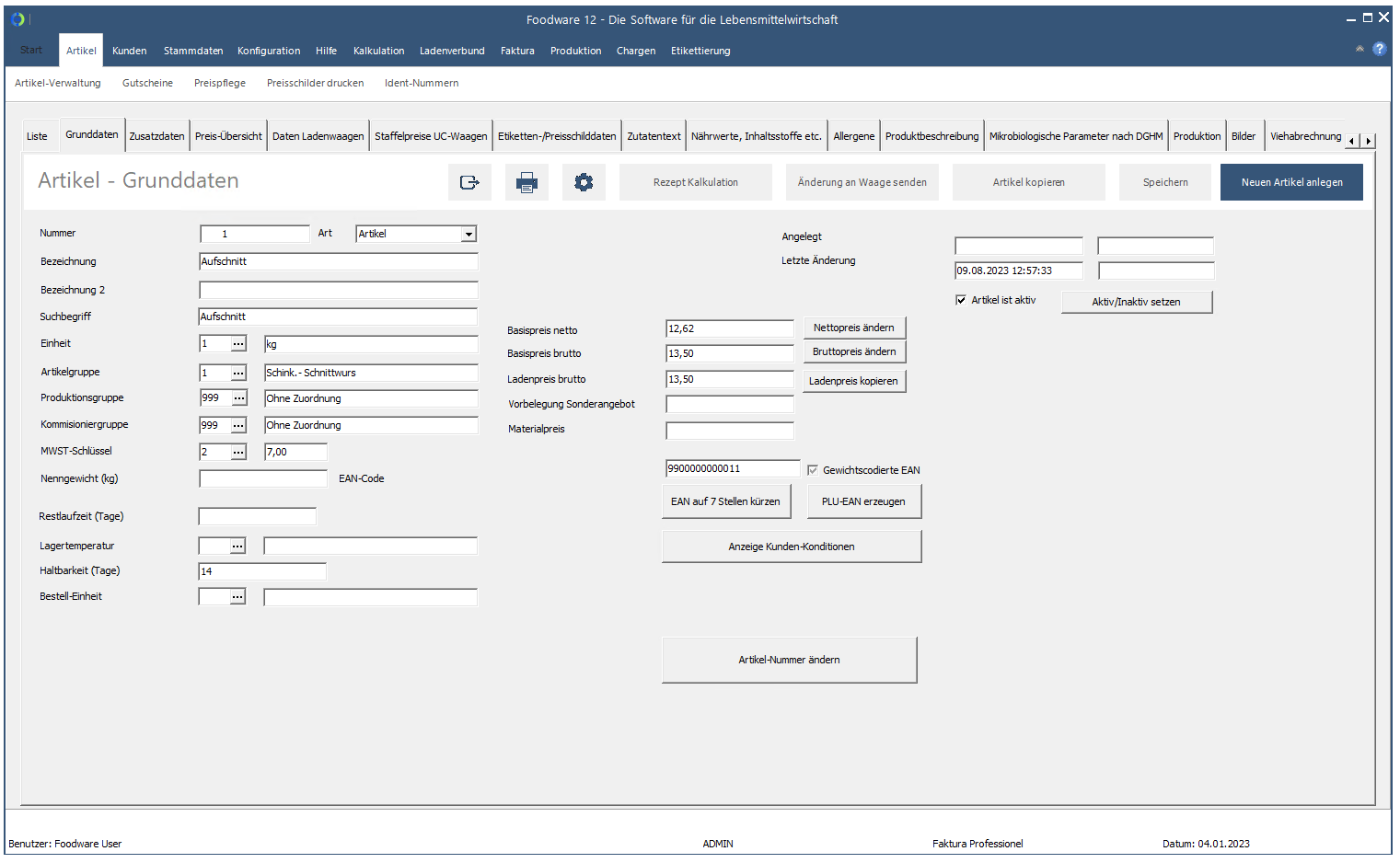
Task: Click the Suchbegriff field
Action: point(339,317)
